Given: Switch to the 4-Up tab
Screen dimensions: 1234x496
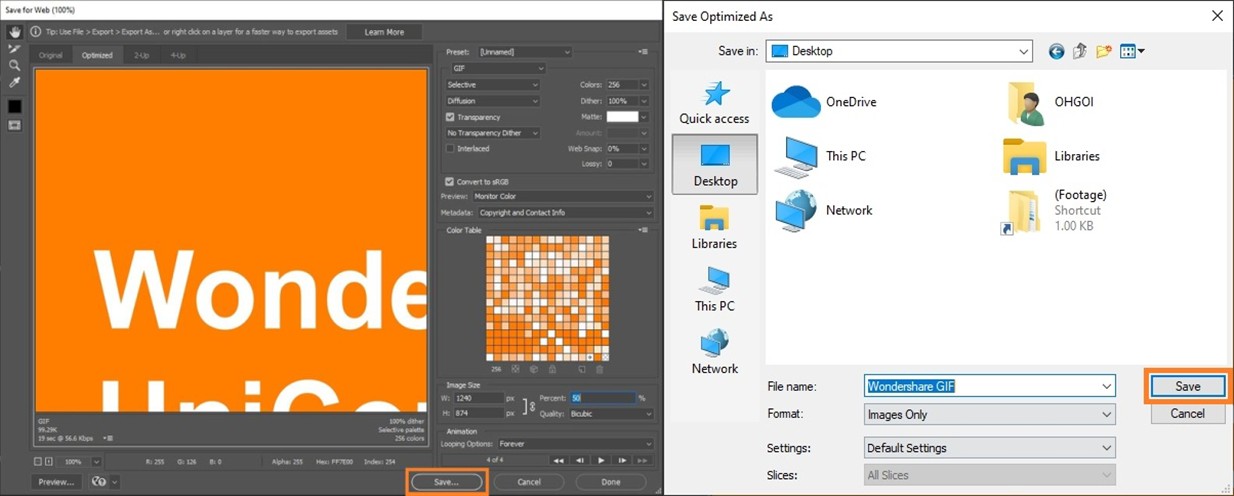Looking at the screenshot, I should [x=177, y=55].
